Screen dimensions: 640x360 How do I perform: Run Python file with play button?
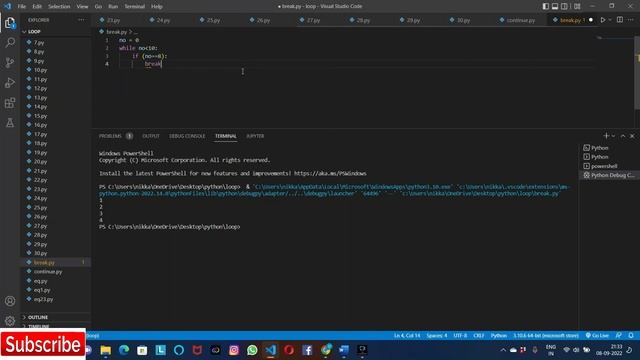[602, 20]
